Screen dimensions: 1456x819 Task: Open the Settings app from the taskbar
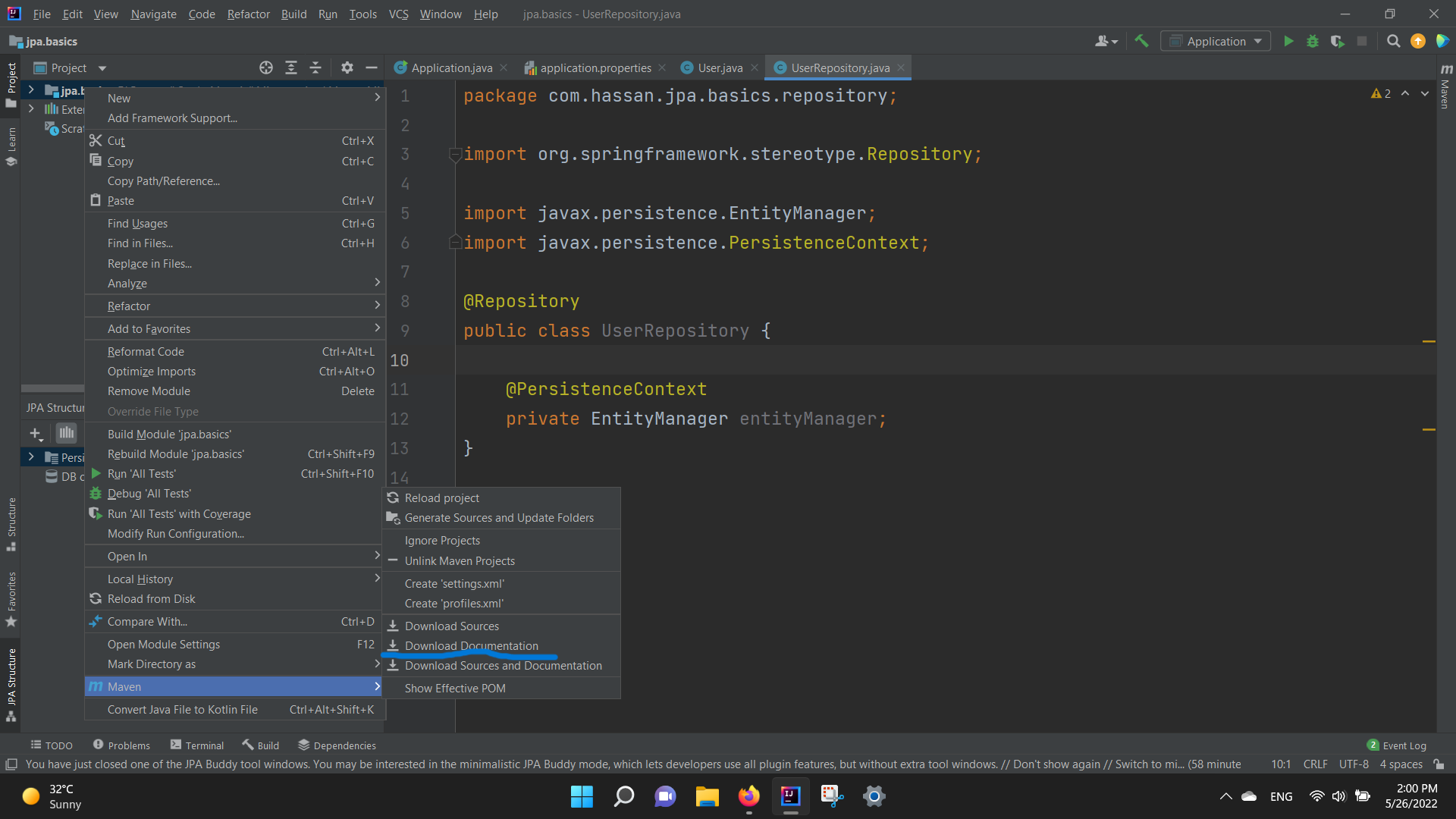pyautogui.click(x=874, y=796)
